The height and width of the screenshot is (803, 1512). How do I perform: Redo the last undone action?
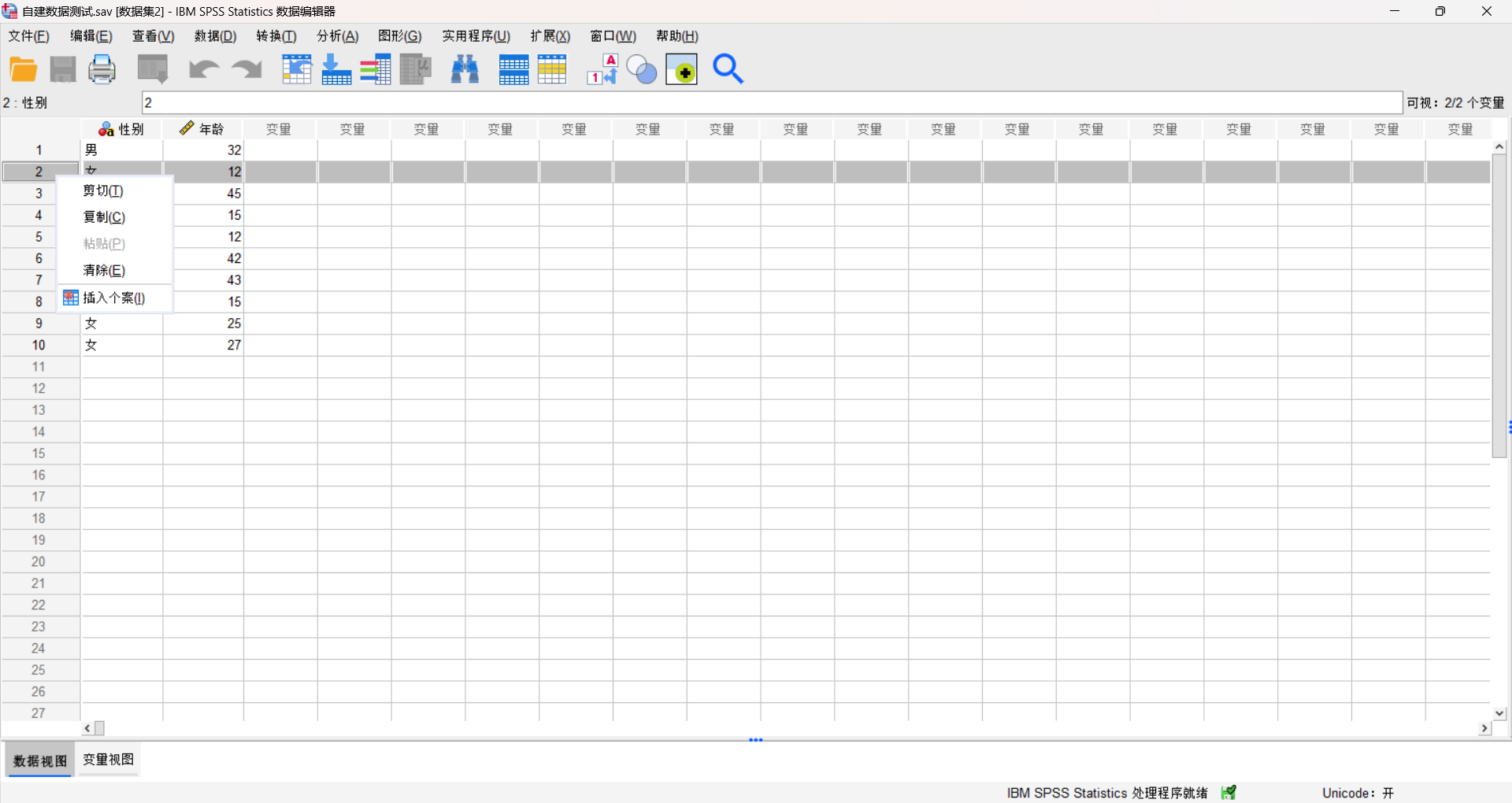pos(246,69)
